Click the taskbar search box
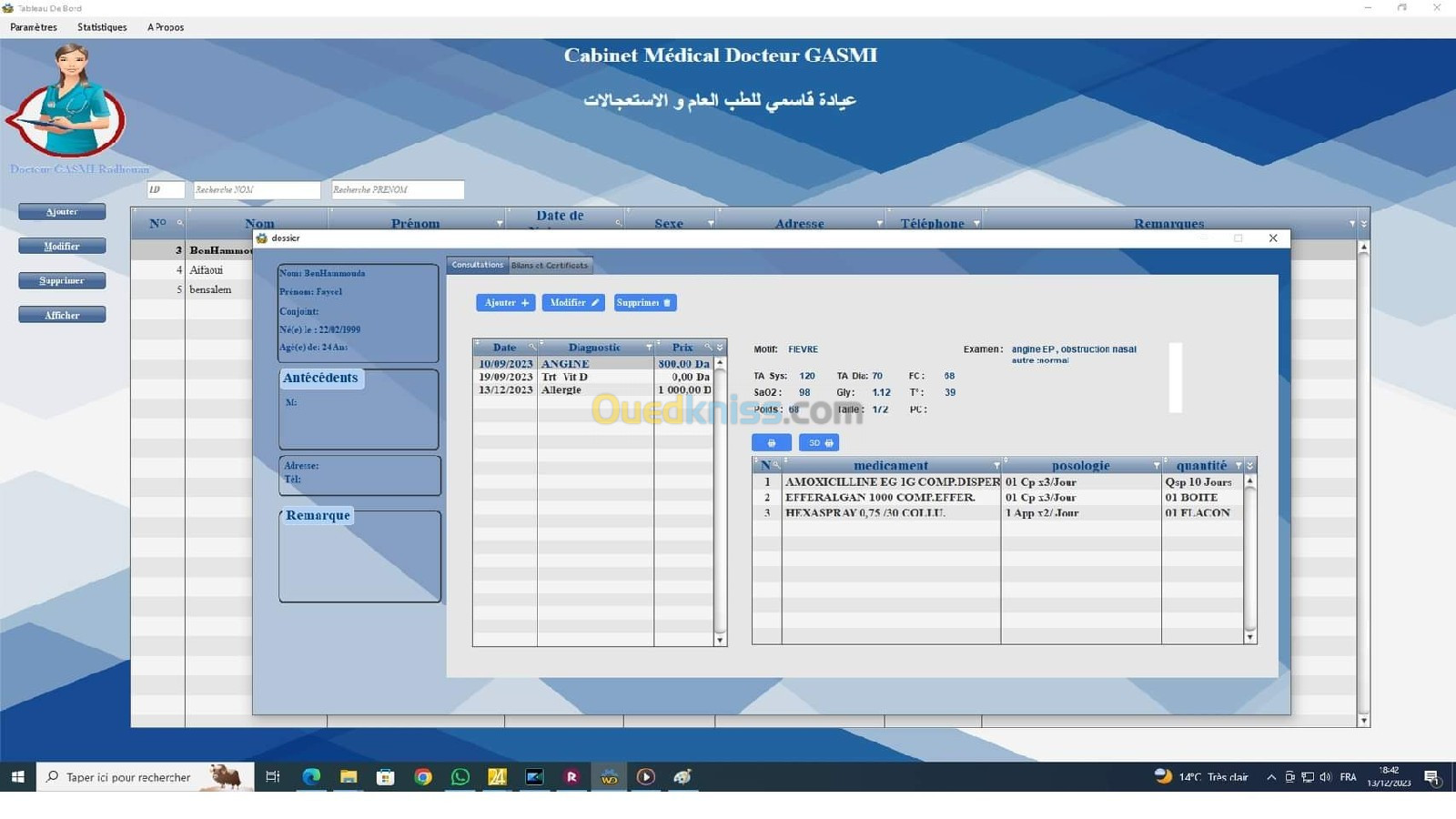This screenshot has width=1456, height=819. [145, 777]
